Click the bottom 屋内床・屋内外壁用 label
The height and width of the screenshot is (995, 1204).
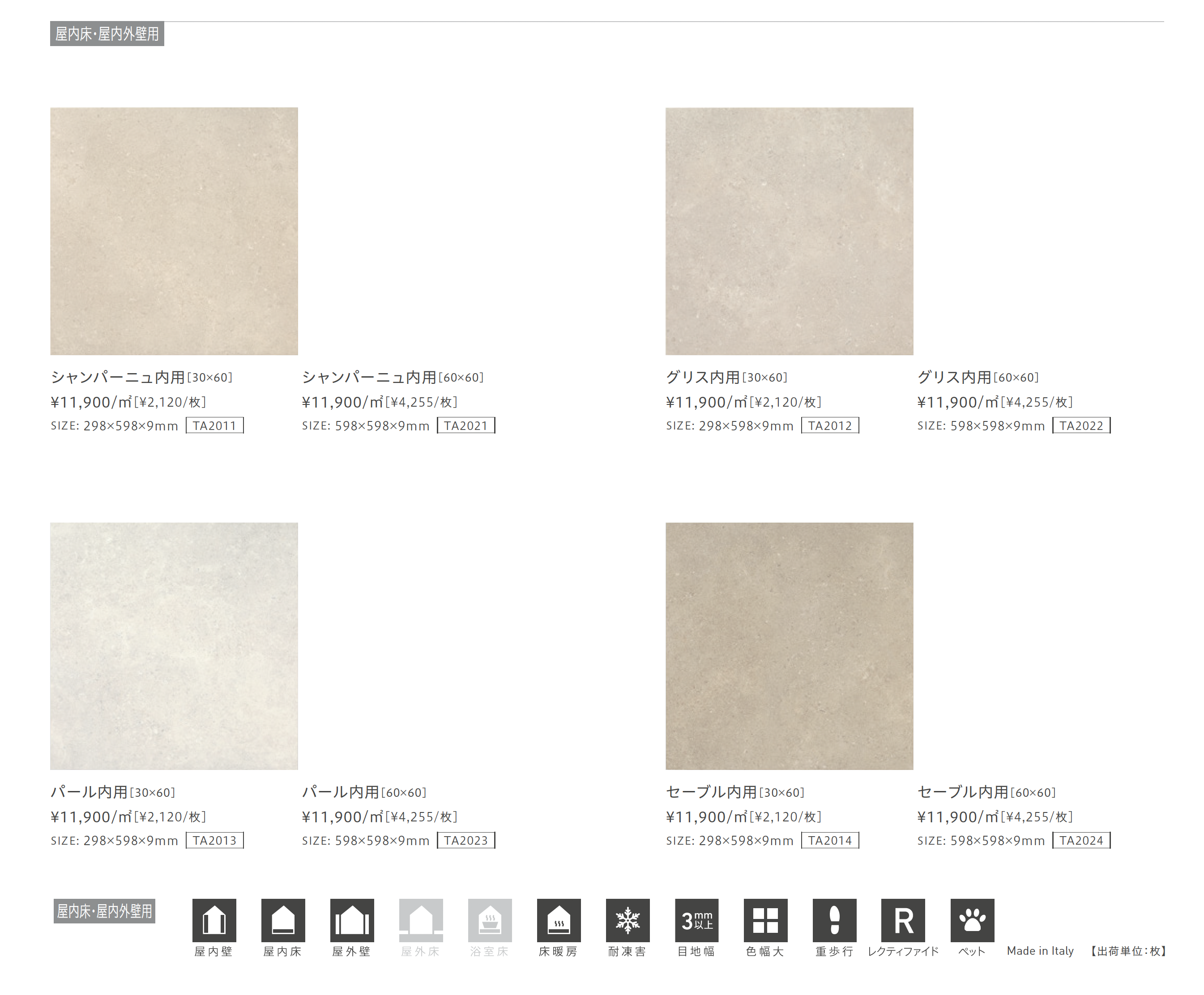[104, 911]
